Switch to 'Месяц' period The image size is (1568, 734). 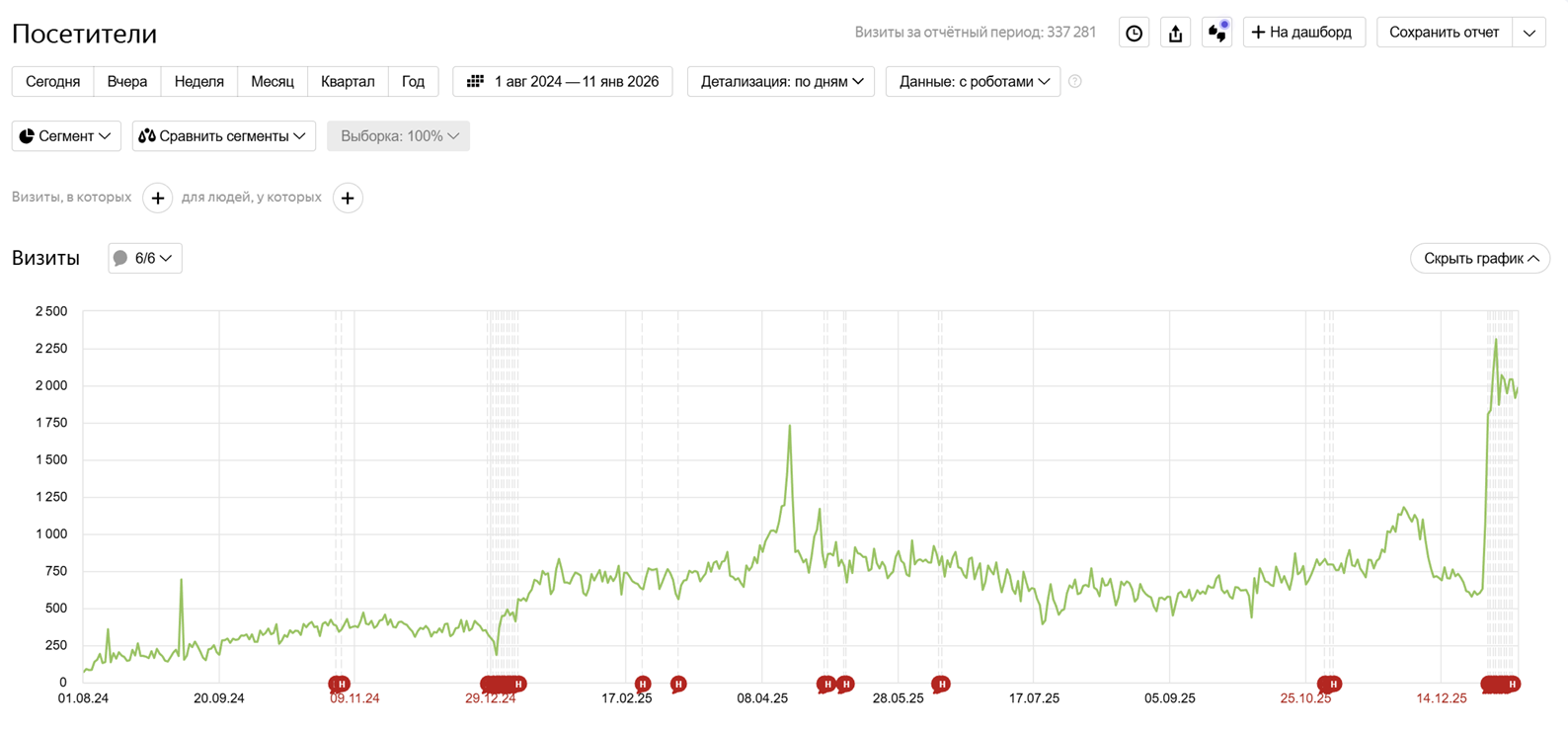click(273, 82)
